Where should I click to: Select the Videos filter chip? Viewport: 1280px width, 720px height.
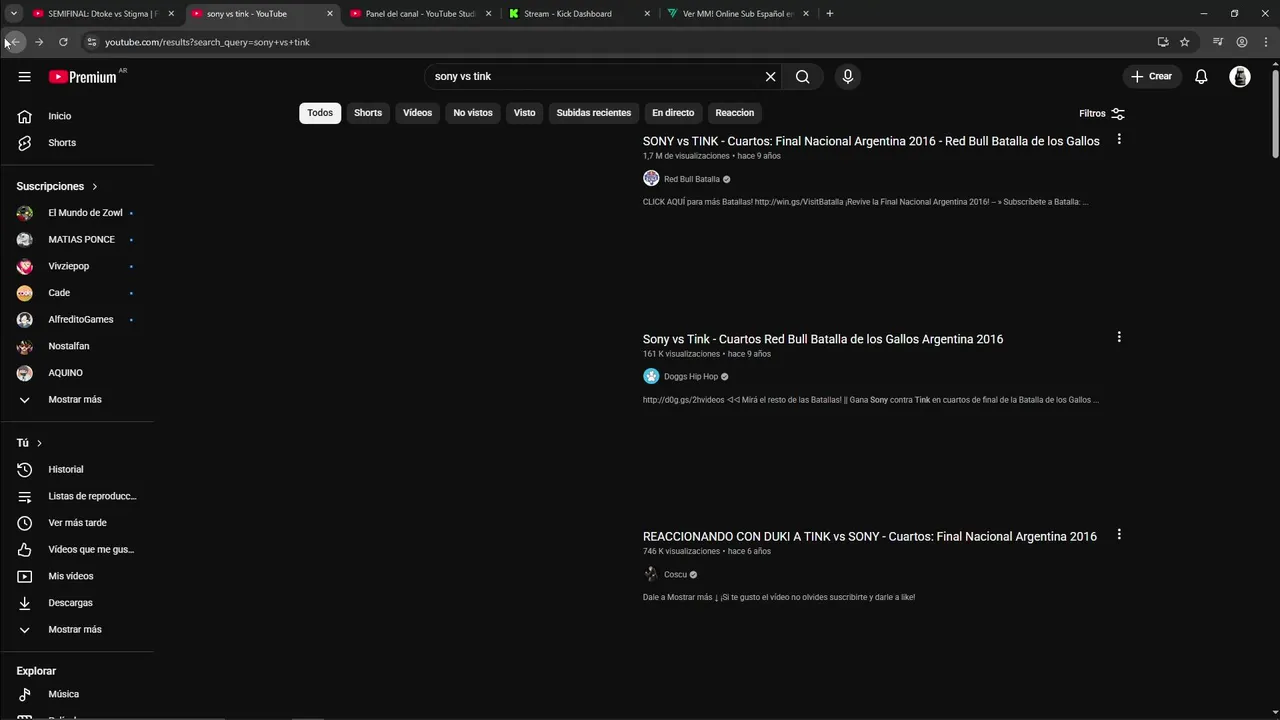click(417, 113)
